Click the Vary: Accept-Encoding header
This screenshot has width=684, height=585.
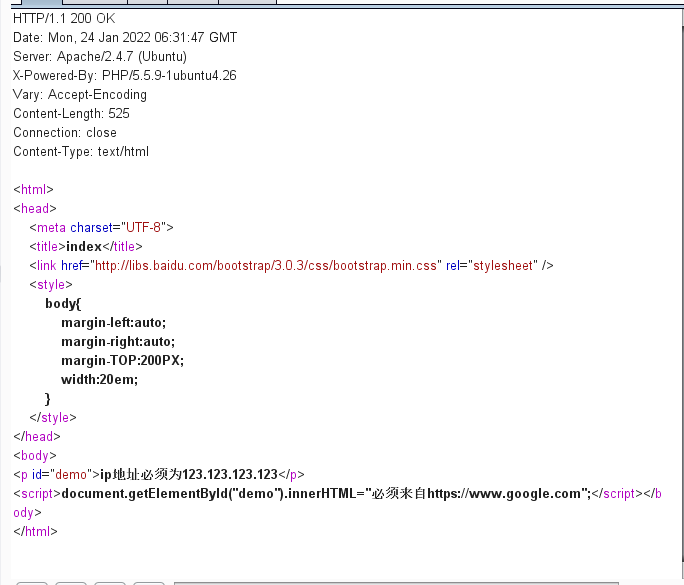pos(80,95)
